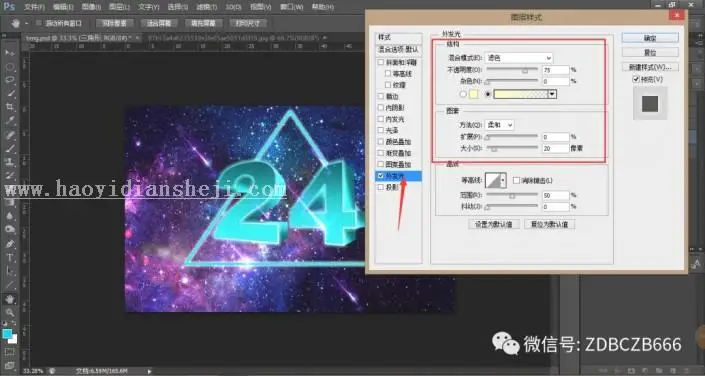Select the Lasso tool
The height and width of the screenshot is (376, 705).
pyautogui.click(x=10, y=81)
